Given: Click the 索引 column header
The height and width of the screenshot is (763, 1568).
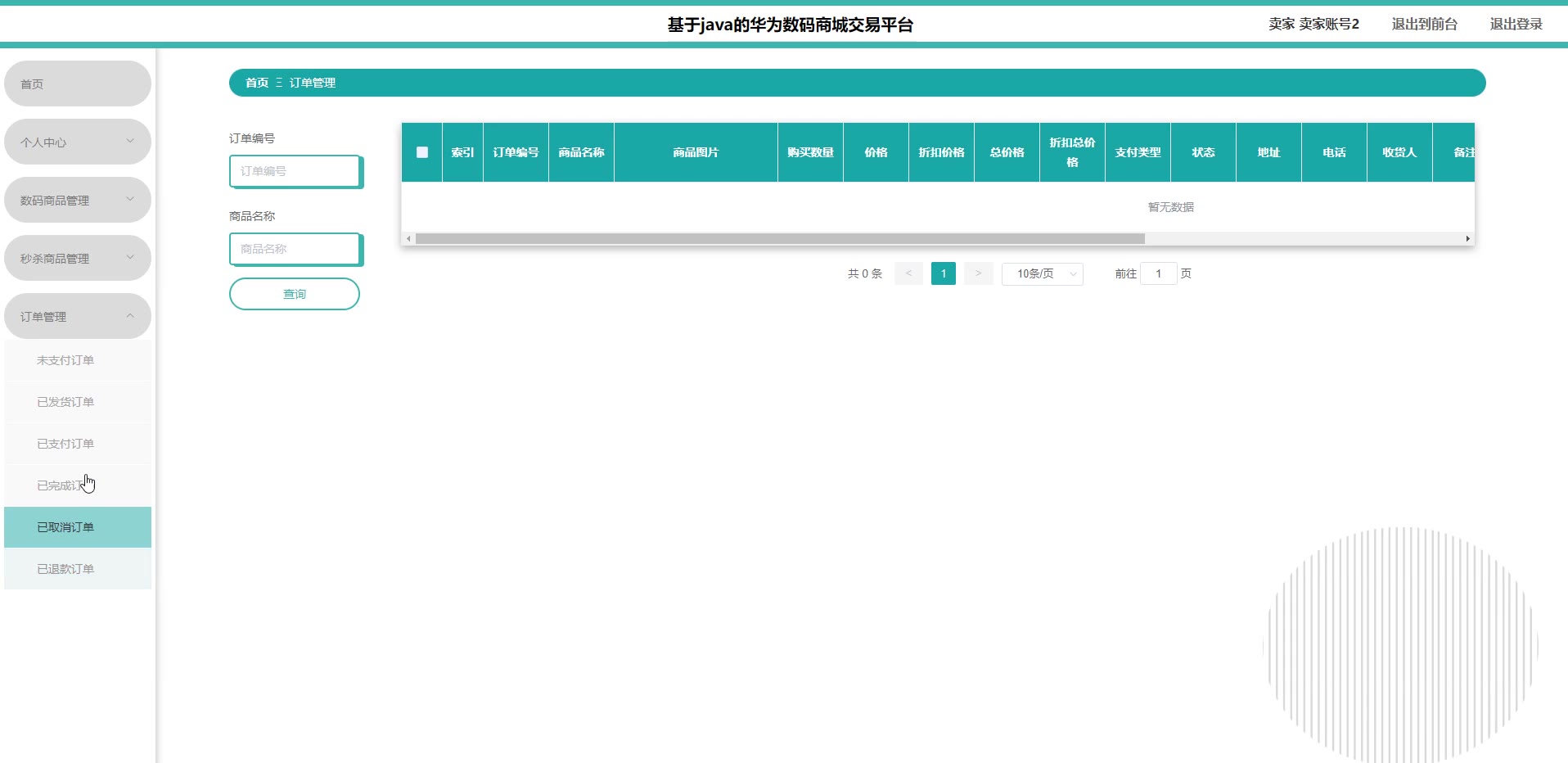Looking at the screenshot, I should click(x=462, y=152).
